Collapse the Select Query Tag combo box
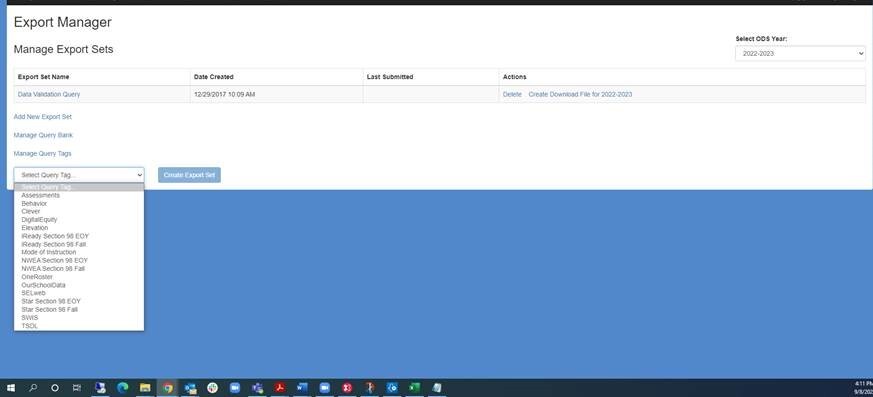The image size is (873, 397). click(x=79, y=175)
